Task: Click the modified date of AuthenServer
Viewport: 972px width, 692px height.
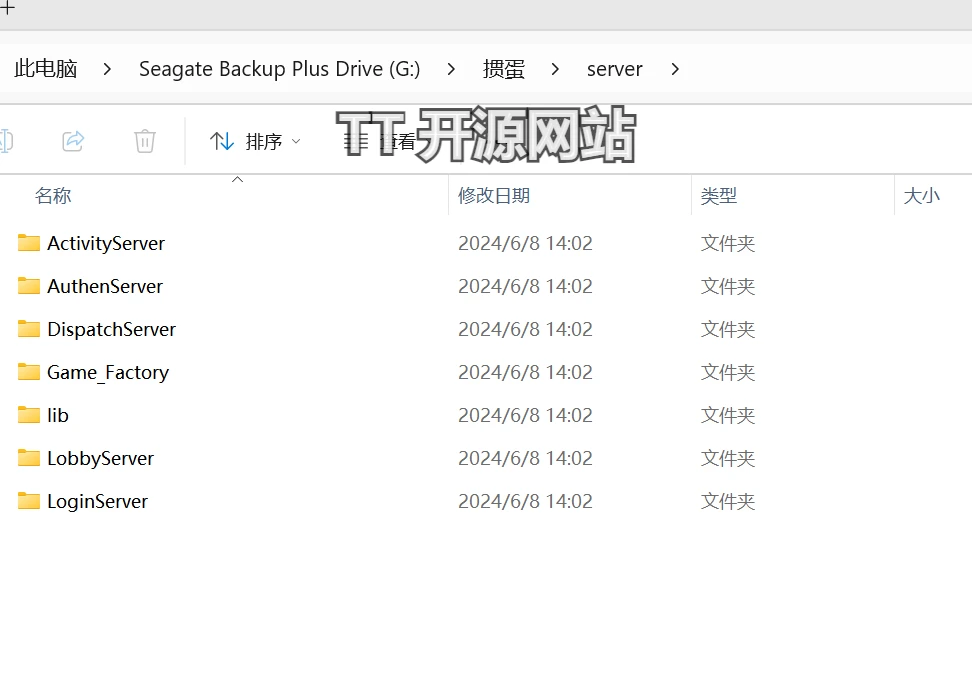Action: tap(525, 286)
